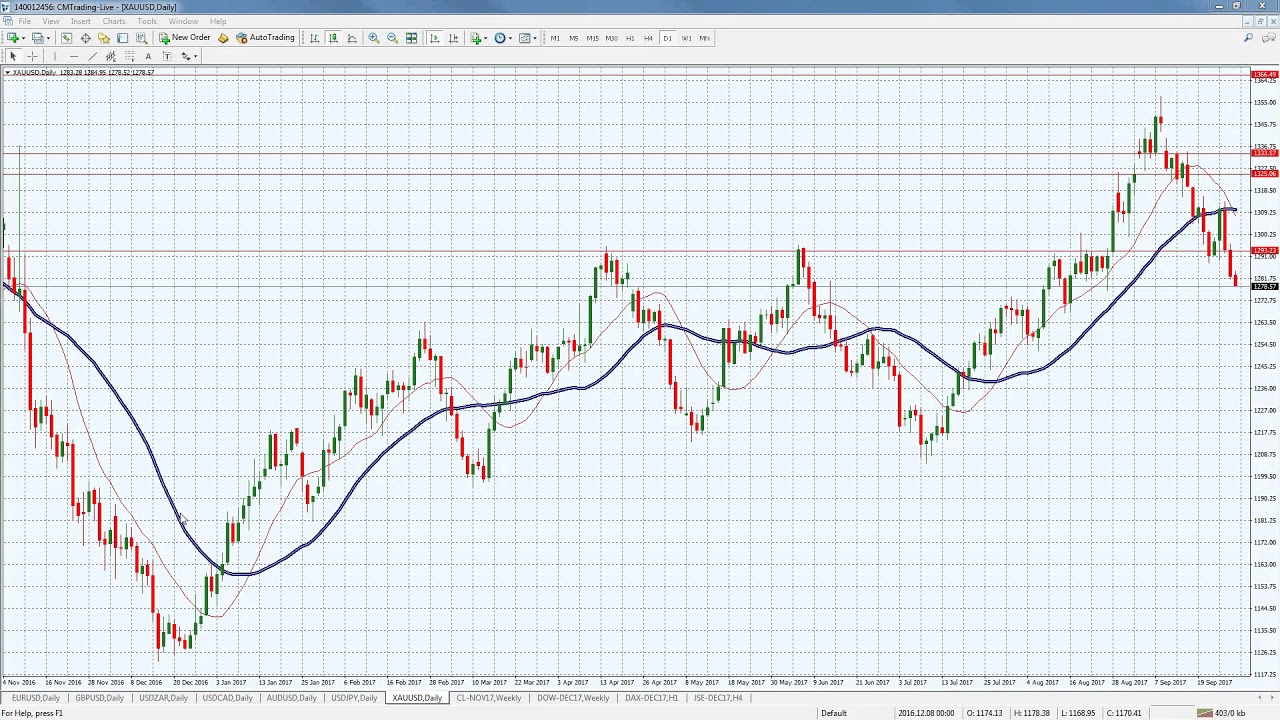
Task: Toggle the Terminal panel icon
Action: [122, 38]
